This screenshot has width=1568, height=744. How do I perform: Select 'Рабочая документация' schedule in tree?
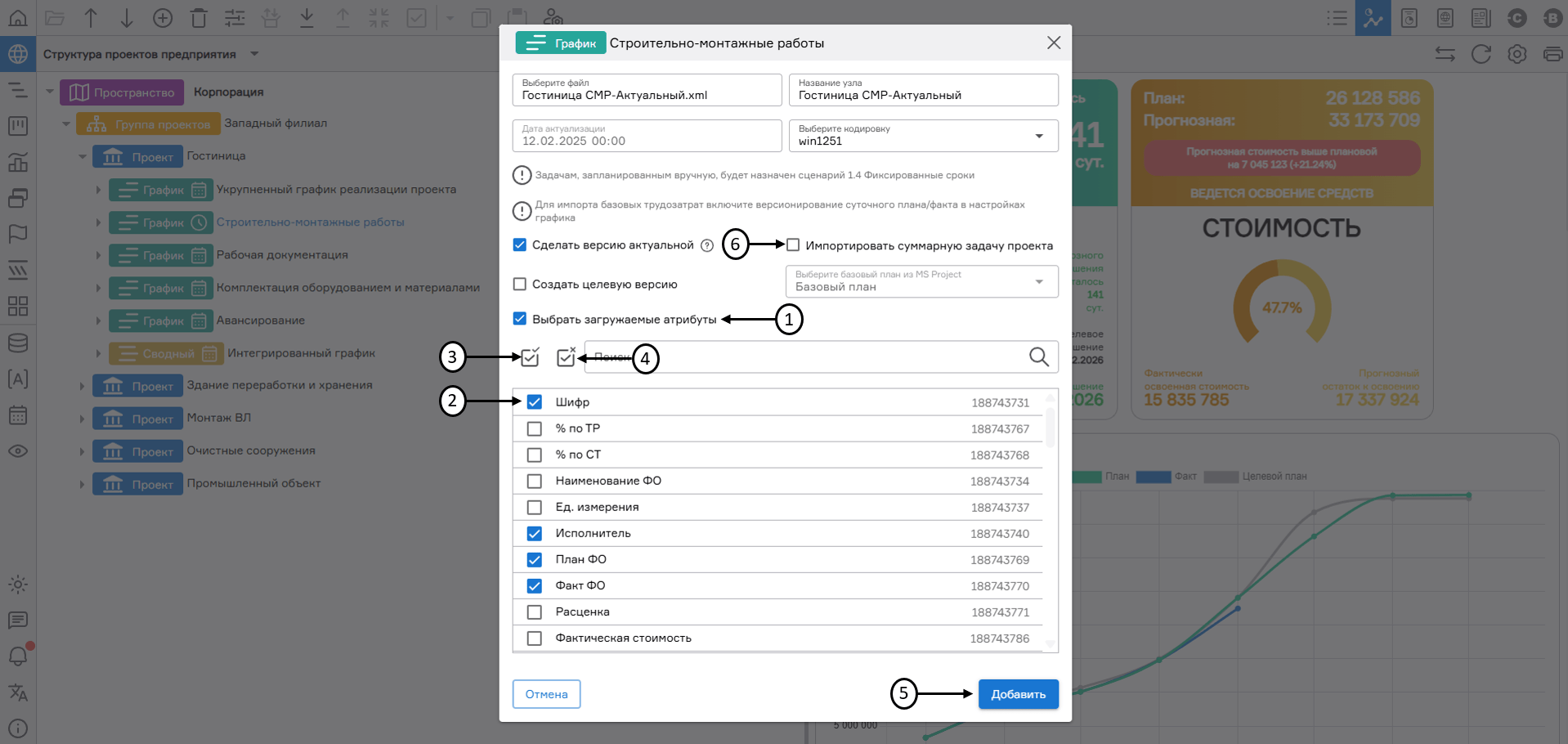pyautogui.click(x=282, y=255)
